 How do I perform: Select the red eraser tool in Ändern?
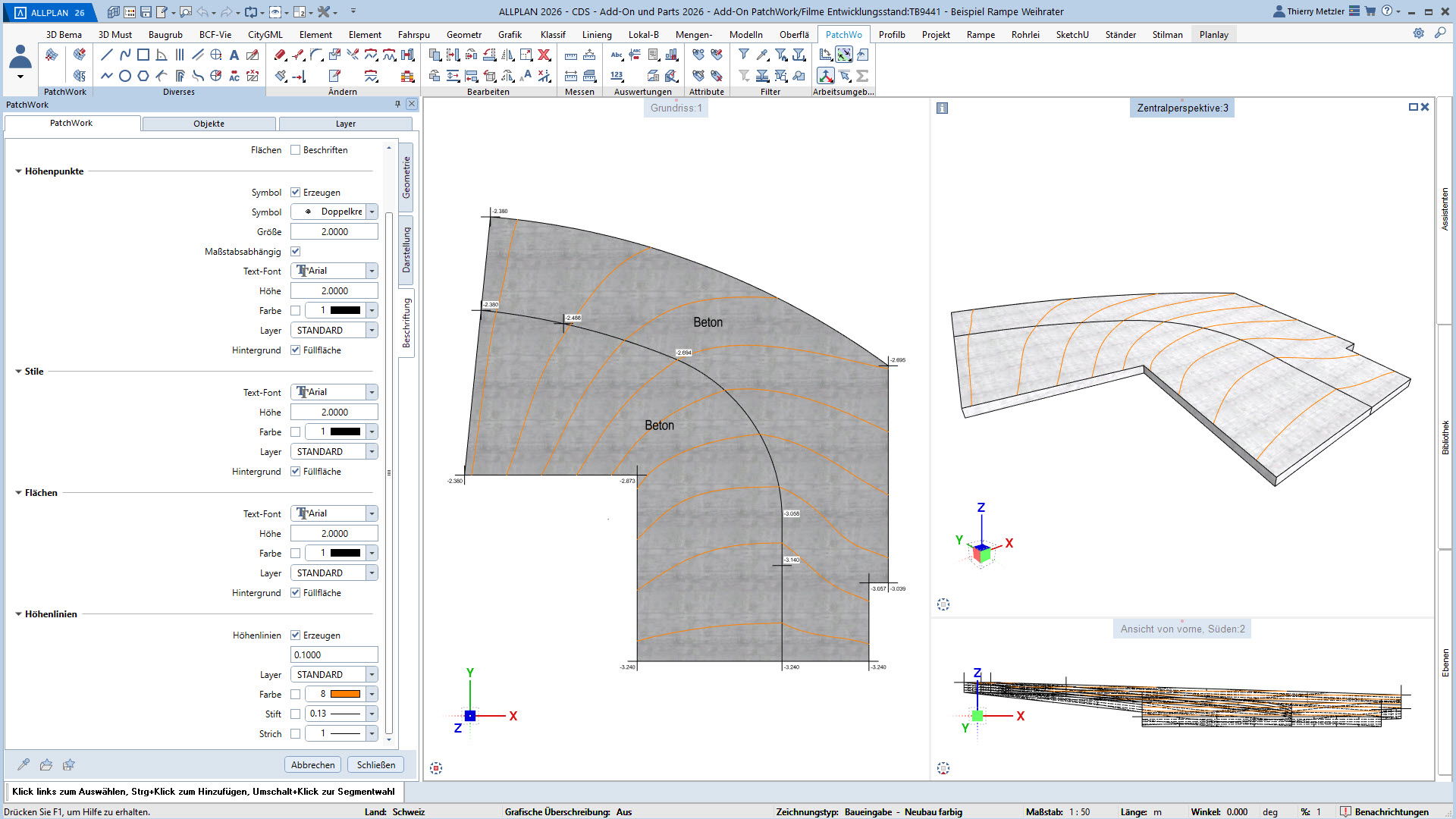pyautogui.click(x=280, y=55)
